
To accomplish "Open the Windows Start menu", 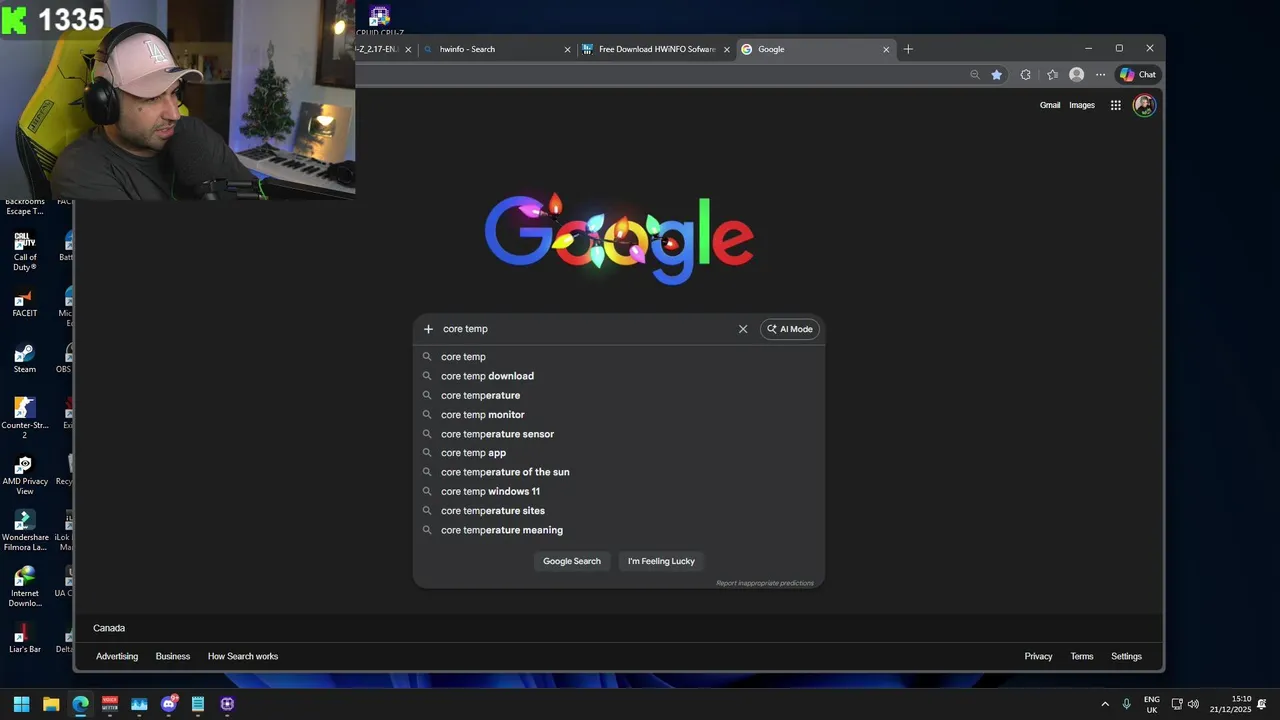I will pos(21,704).
